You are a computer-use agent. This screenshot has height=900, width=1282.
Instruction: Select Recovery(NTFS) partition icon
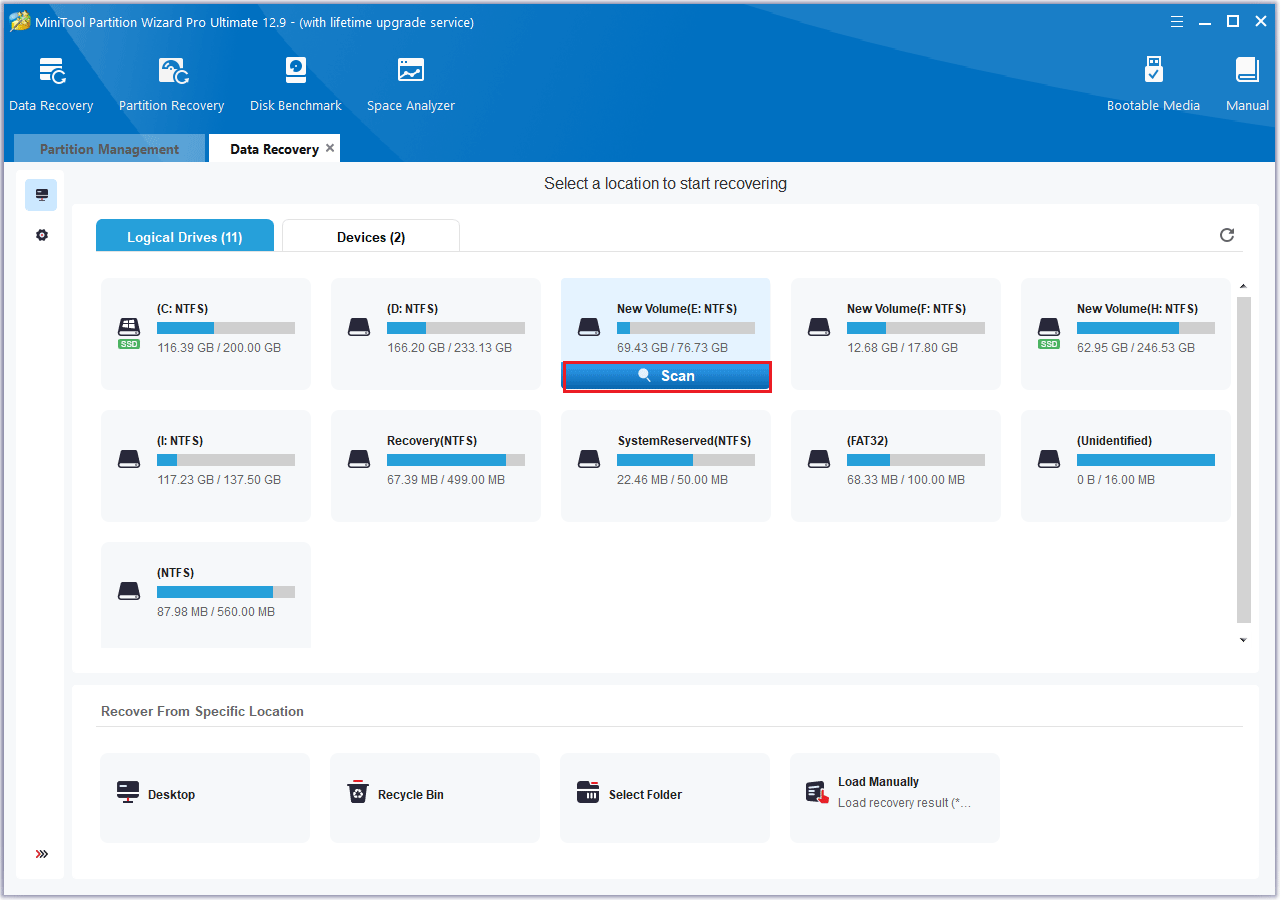[359, 459]
